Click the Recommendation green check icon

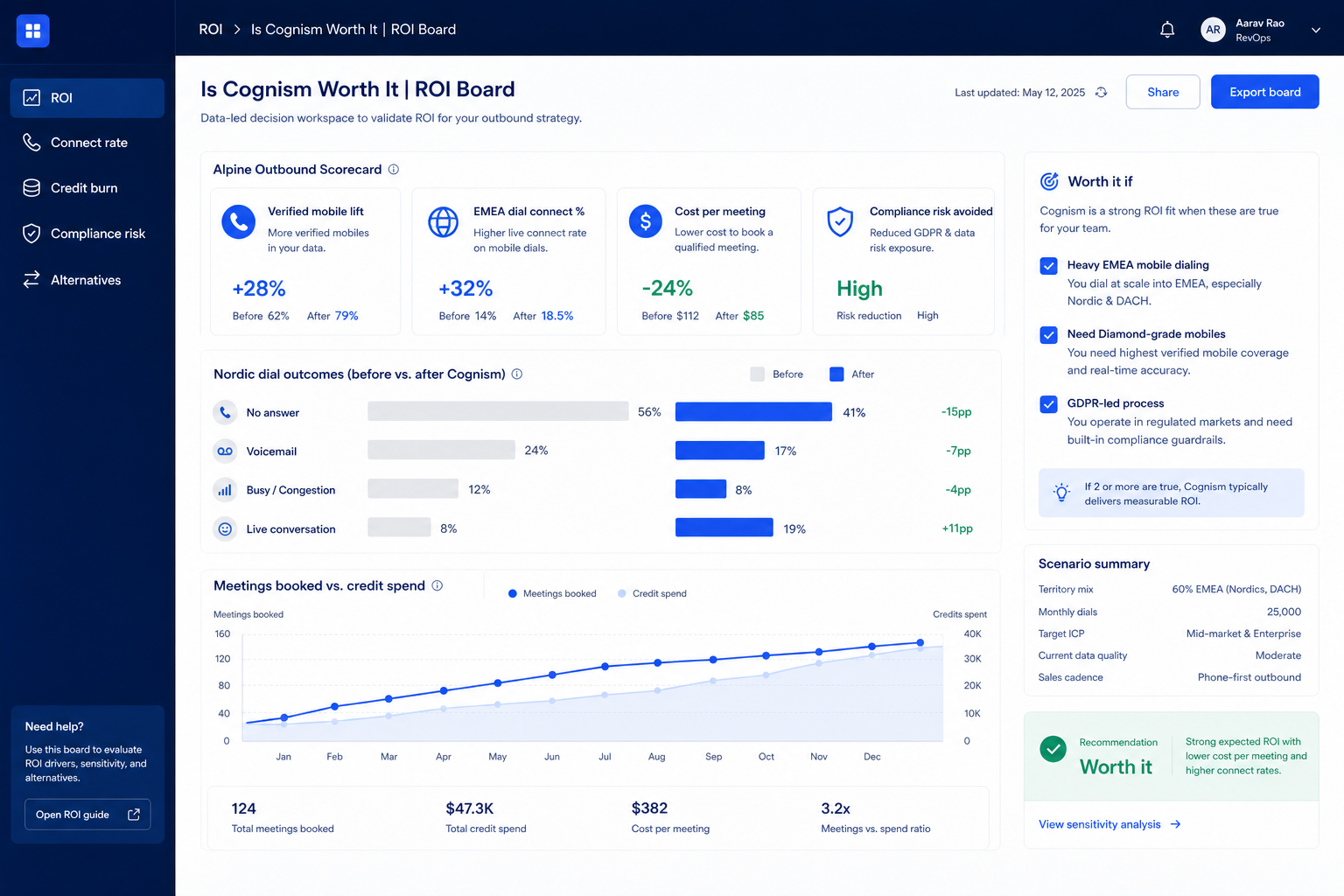(1053, 749)
